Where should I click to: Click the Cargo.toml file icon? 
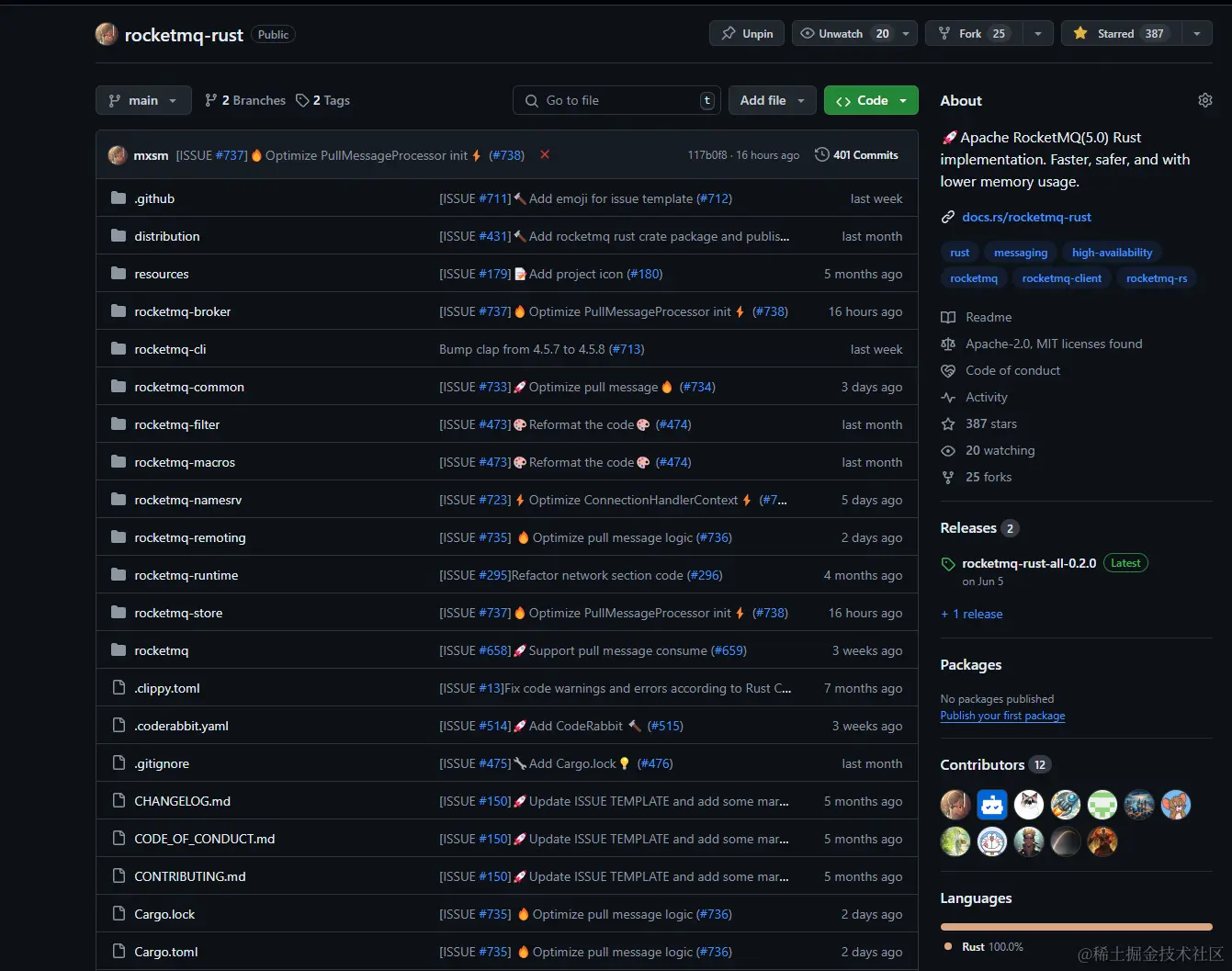(x=119, y=952)
